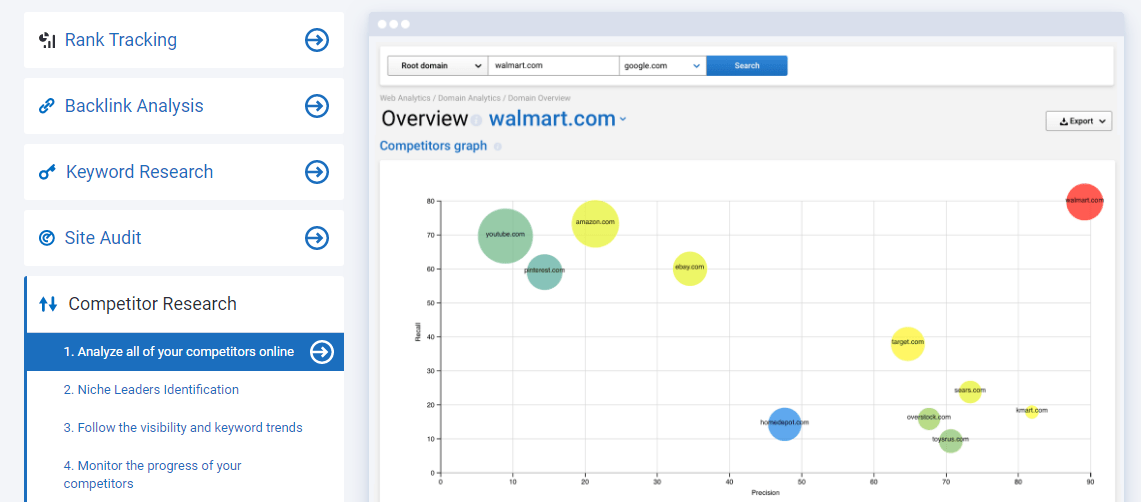Click arrow next to Analyze all competitors

[322, 352]
